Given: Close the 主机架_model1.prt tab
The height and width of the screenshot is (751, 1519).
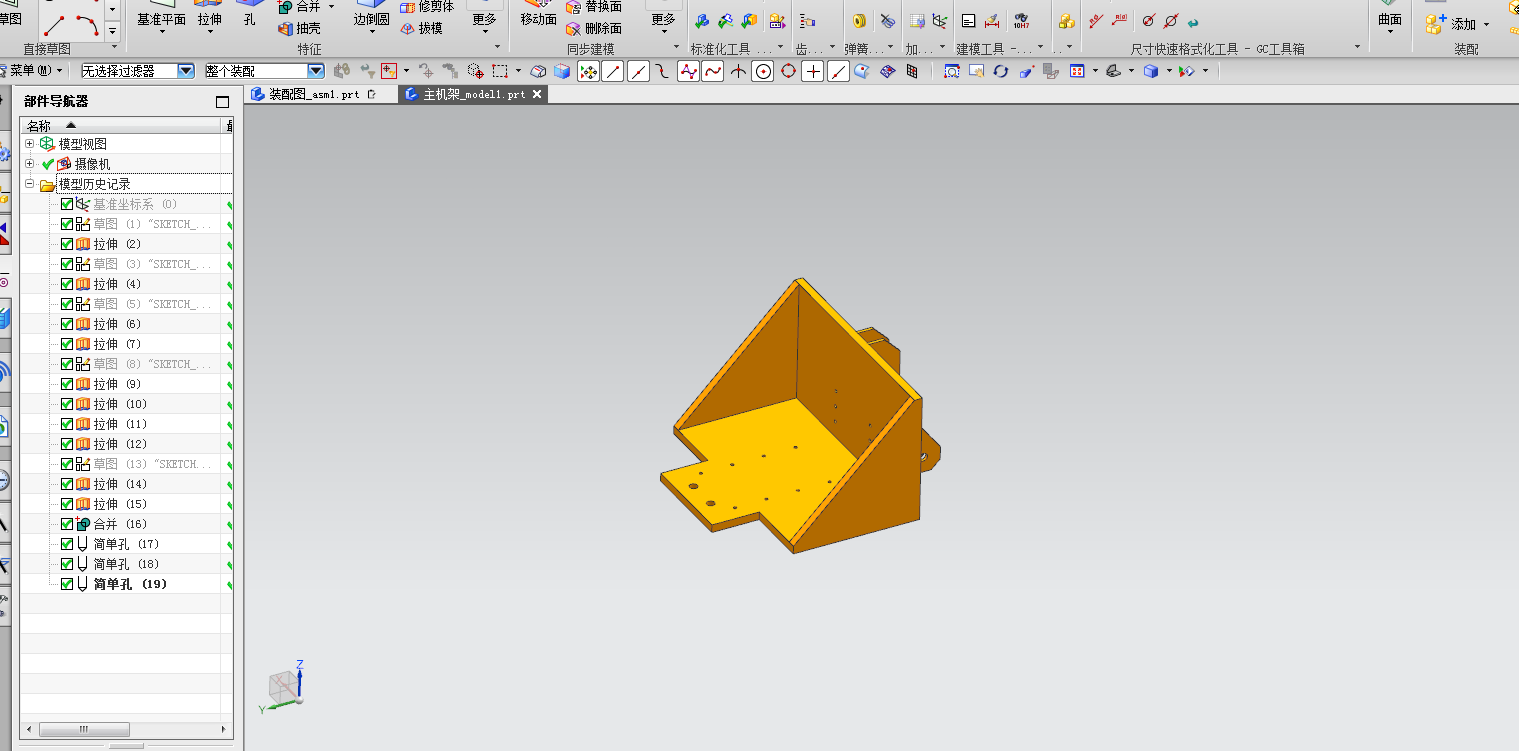Looking at the screenshot, I should pyautogui.click(x=537, y=94).
